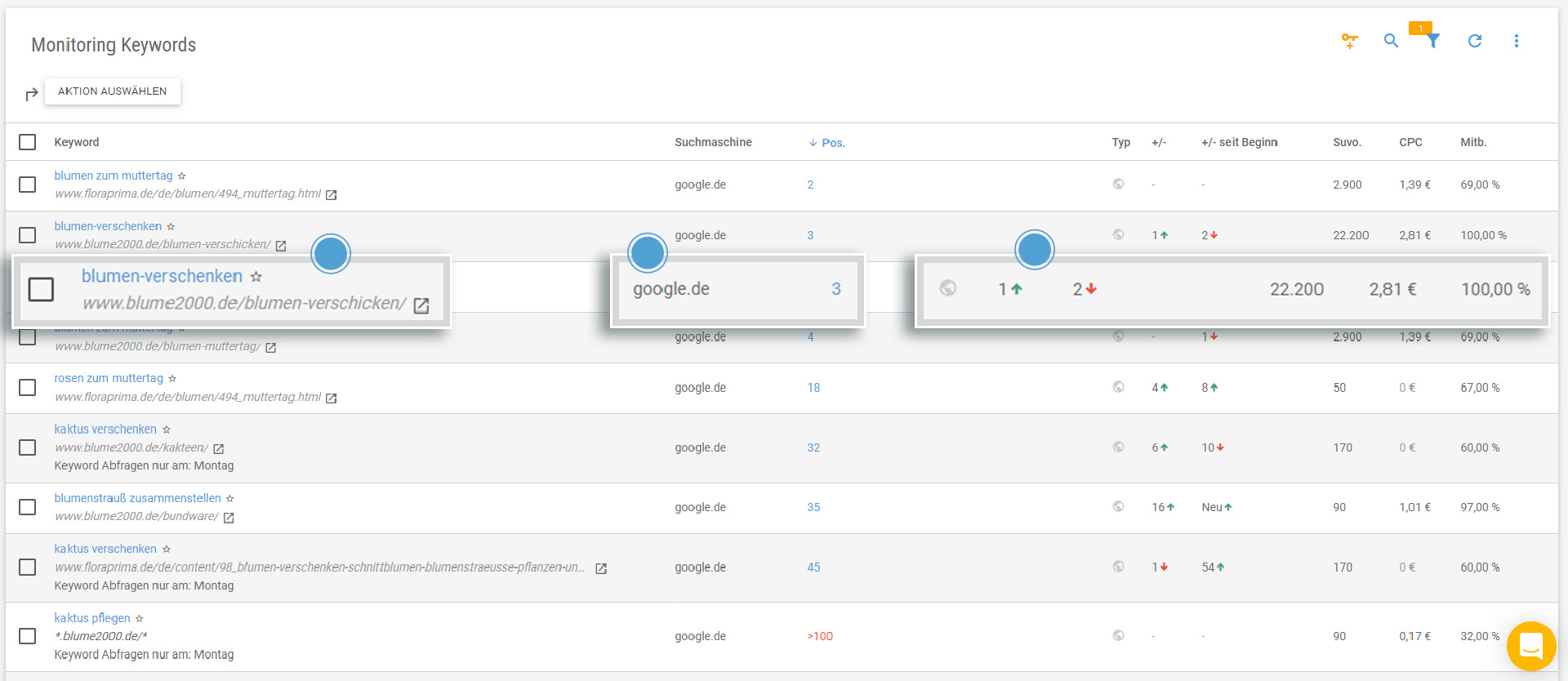Image resolution: width=1568 pixels, height=681 pixels.
Task: Star the floraprima blumen zum muttertag keyword
Action: click(181, 176)
